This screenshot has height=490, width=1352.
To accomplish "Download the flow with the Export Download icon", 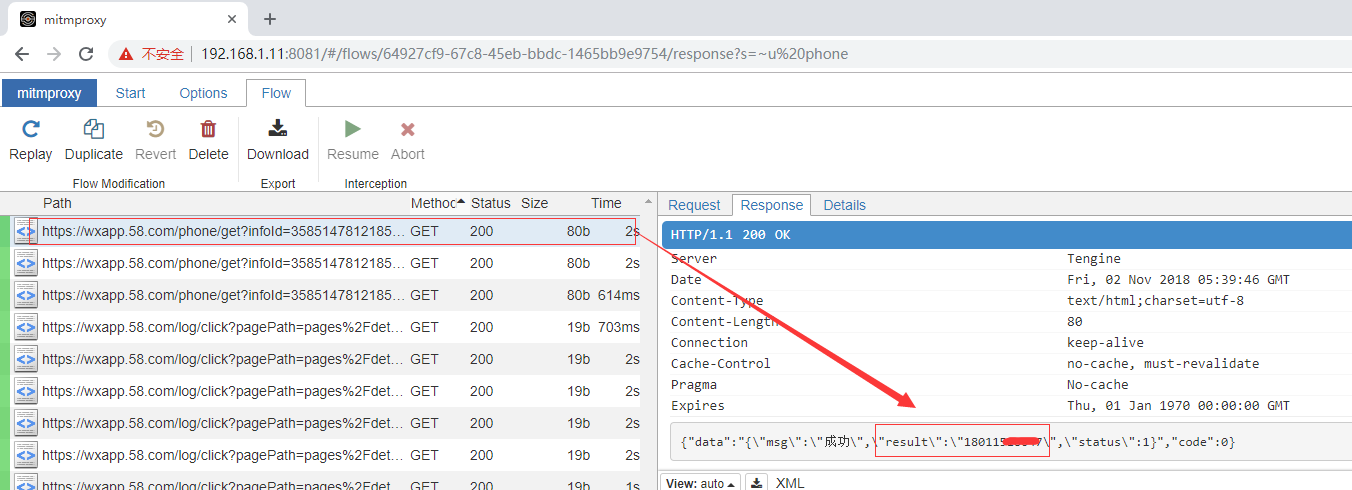I will [x=278, y=129].
